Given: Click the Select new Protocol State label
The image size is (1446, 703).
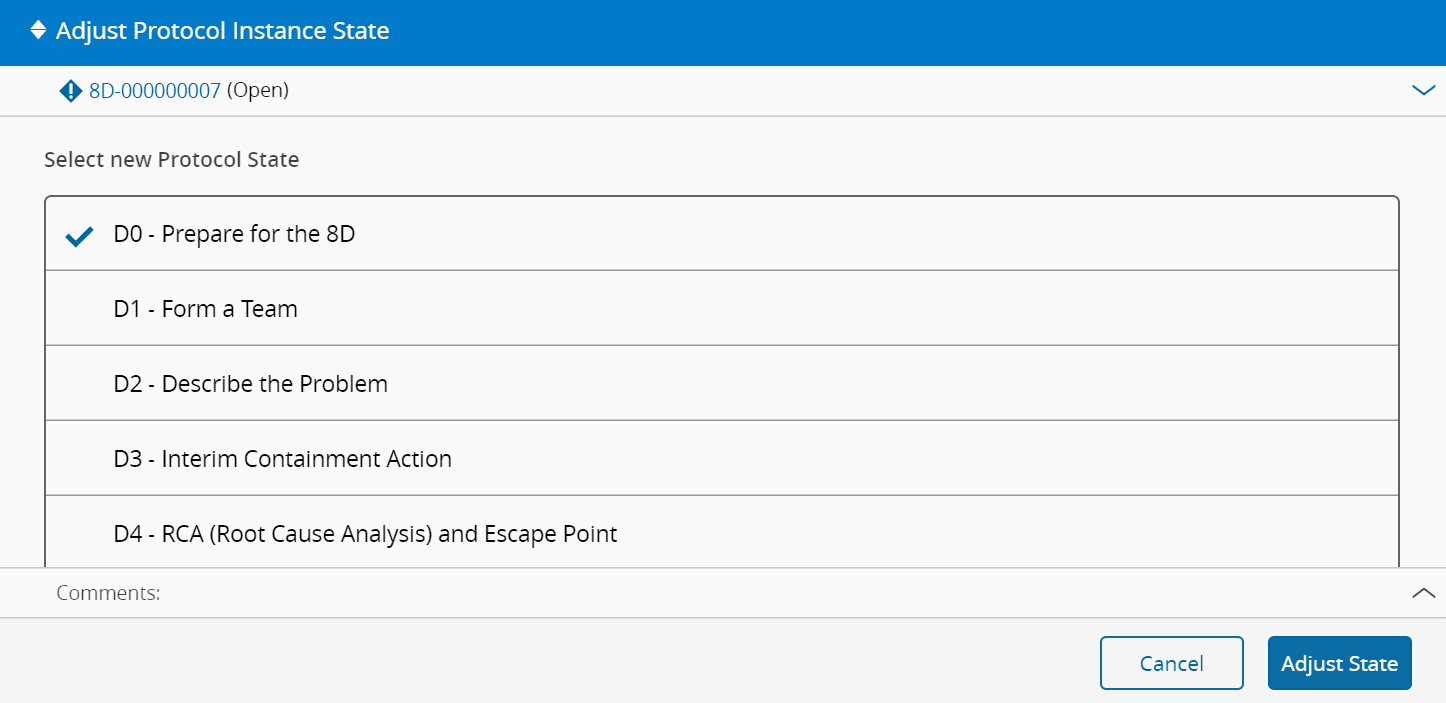Looking at the screenshot, I should pyautogui.click(x=171, y=159).
